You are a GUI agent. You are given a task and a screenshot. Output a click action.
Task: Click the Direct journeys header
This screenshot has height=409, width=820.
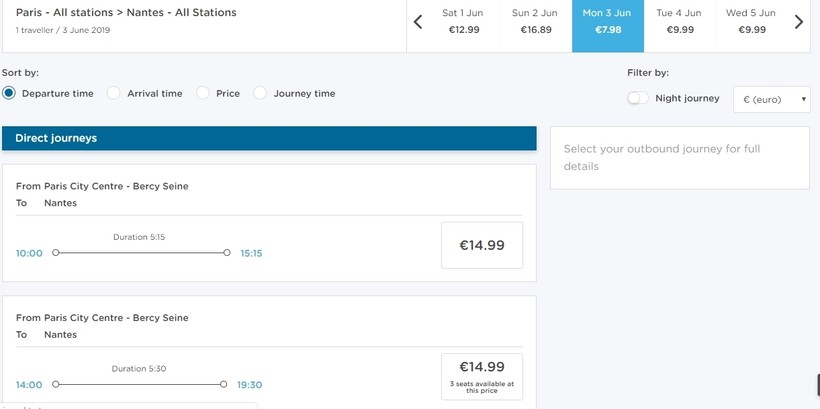coord(269,138)
